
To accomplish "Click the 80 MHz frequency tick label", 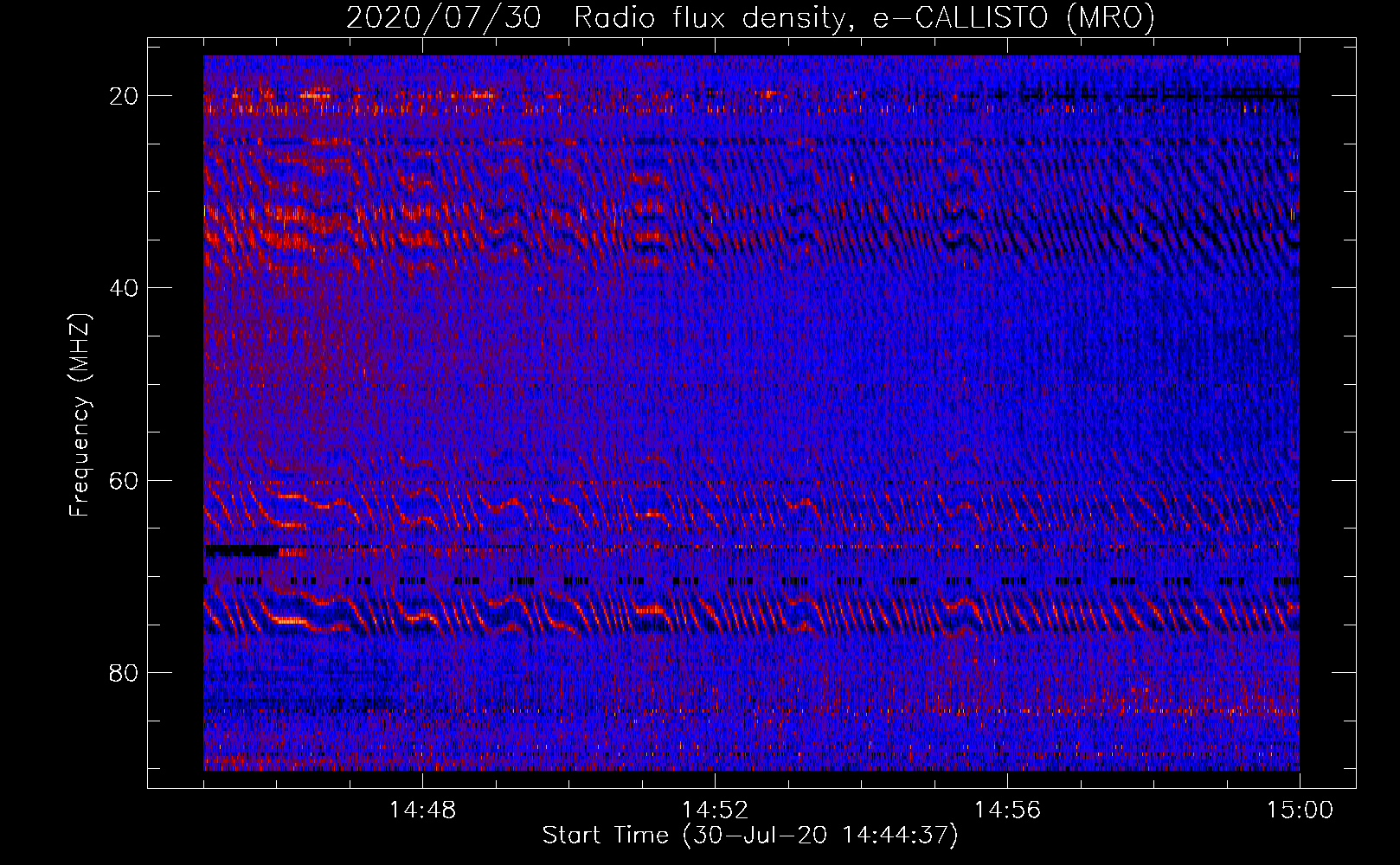I will tap(125, 673).
